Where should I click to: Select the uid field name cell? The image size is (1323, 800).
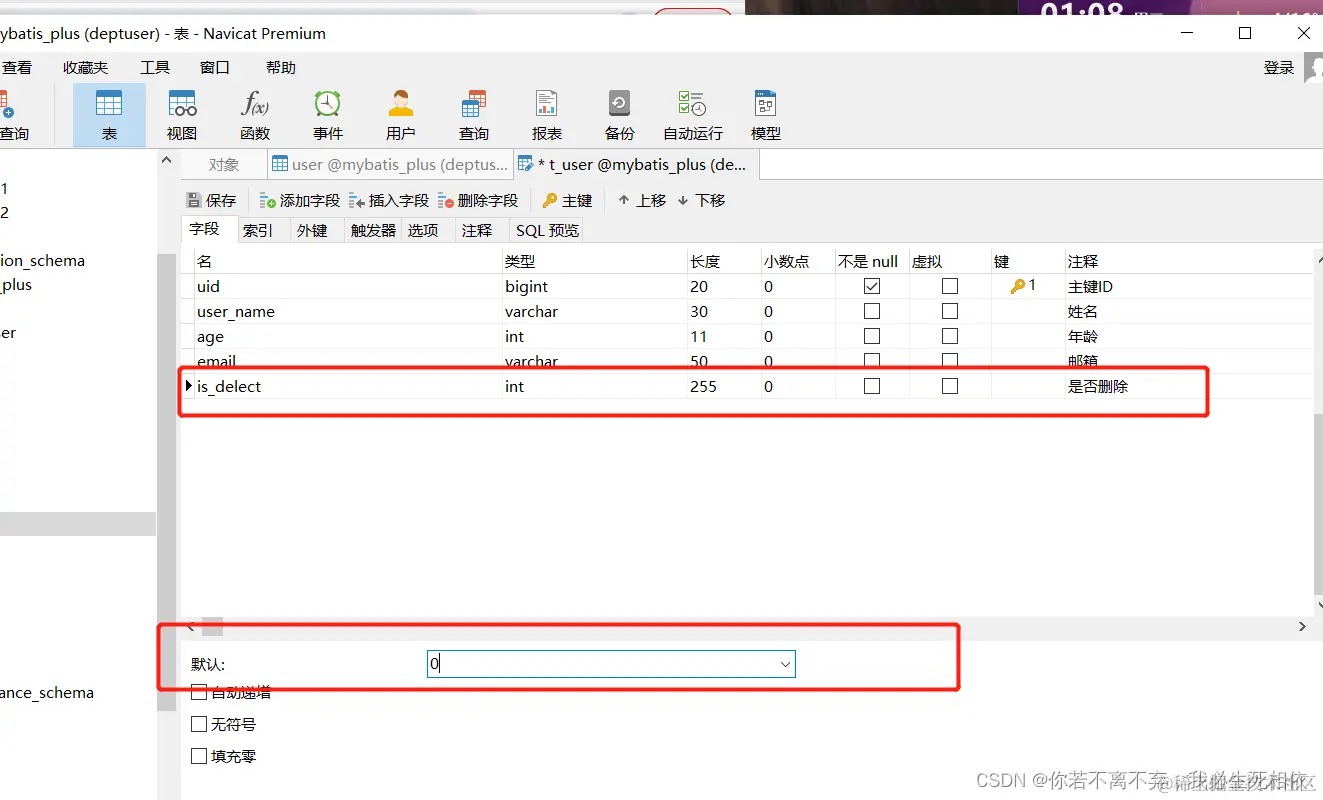347,286
